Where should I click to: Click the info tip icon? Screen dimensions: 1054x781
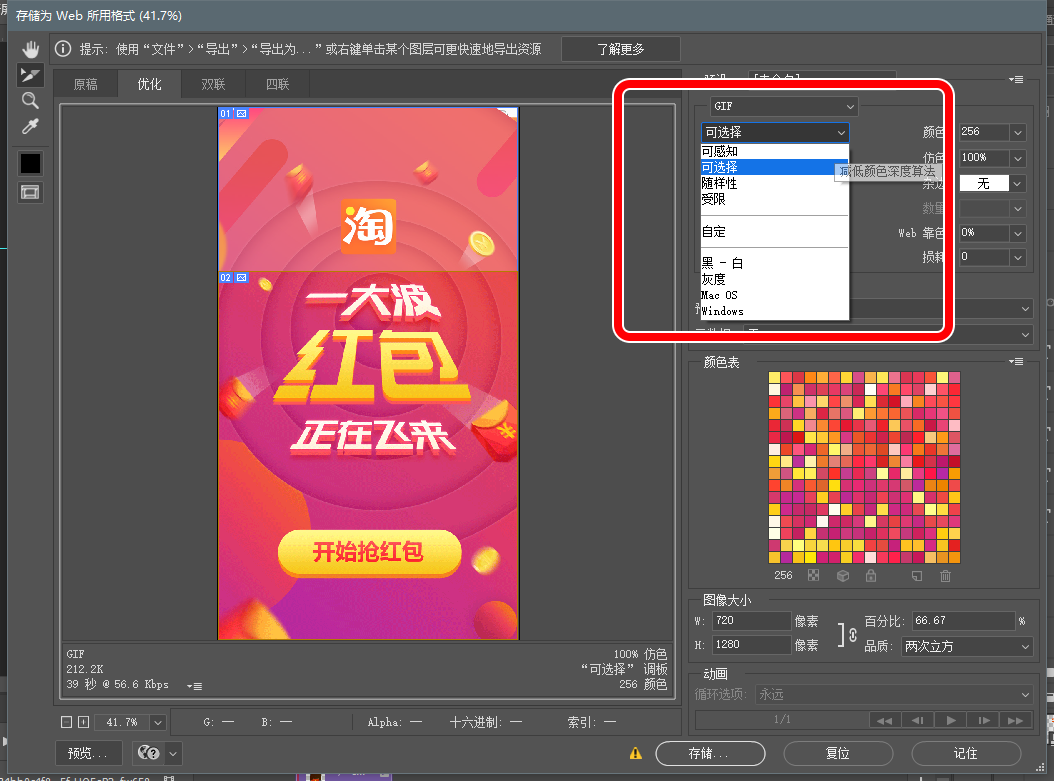point(63,48)
